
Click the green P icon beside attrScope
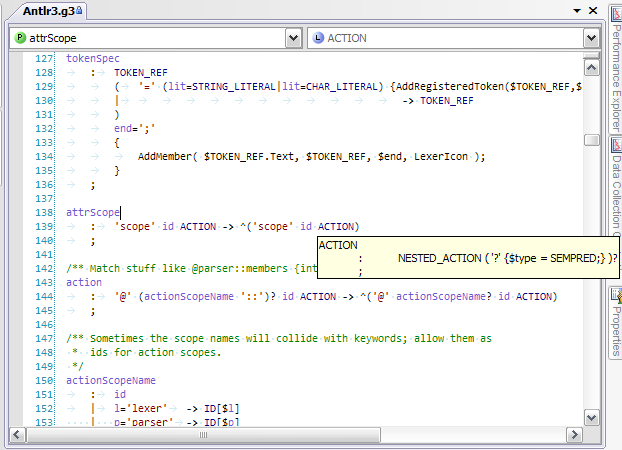[x=20, y=38]
